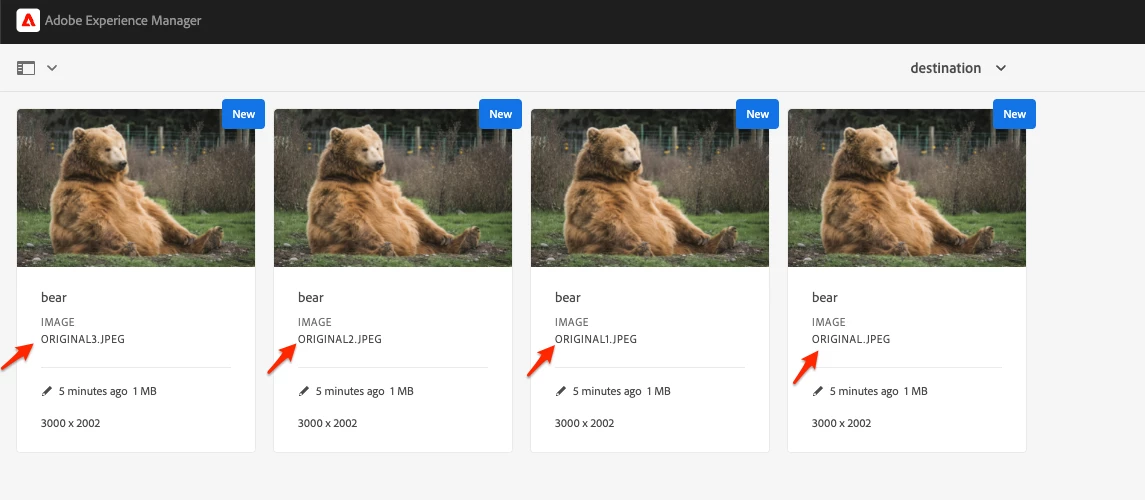The image size is (1145, 500).
Task: Click the ORIGINAL.JPEG file name
Action: (x=851, y=339)
